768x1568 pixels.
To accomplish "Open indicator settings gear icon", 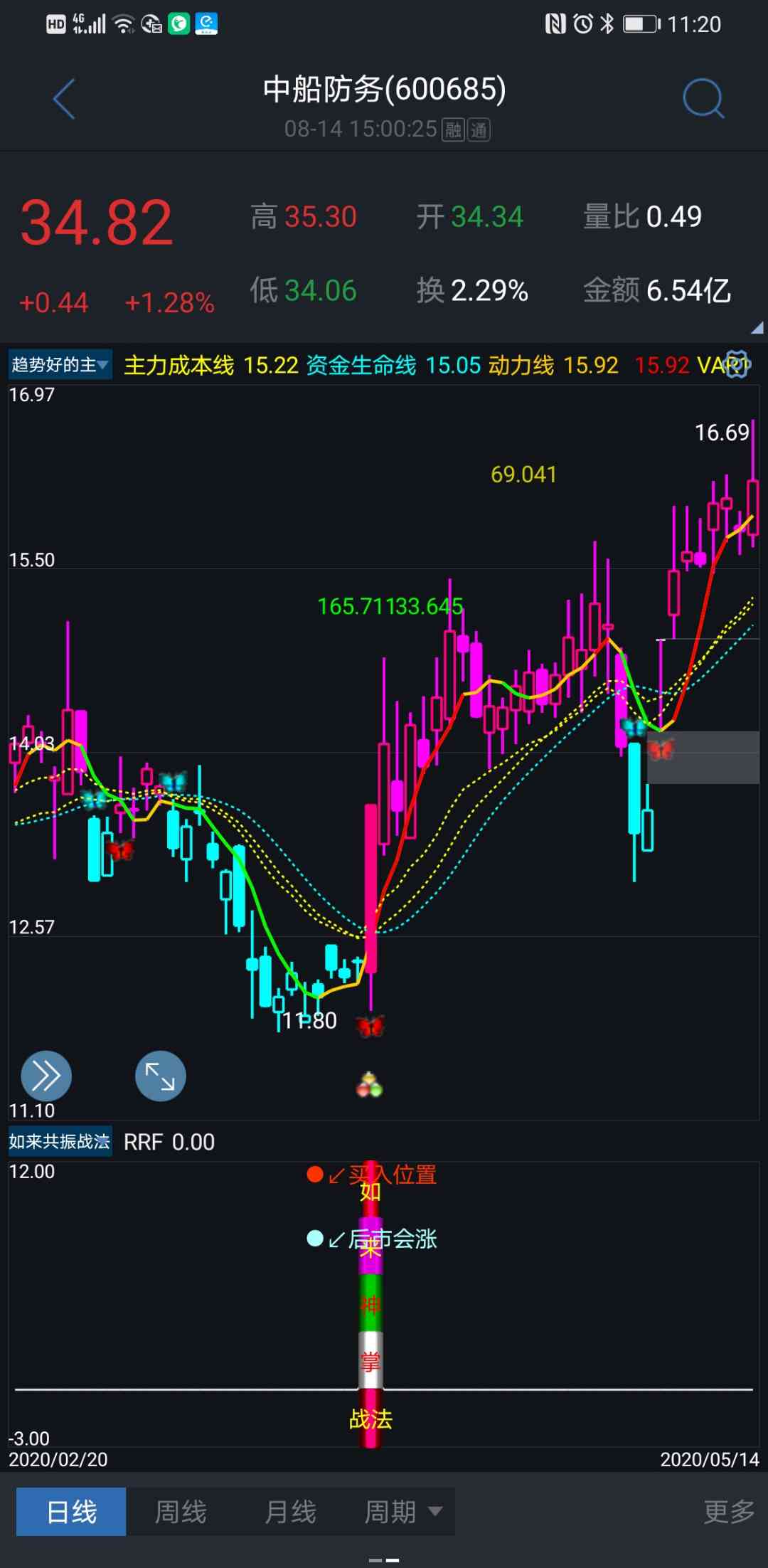I will pyautogui.click(x=737, y=364).
